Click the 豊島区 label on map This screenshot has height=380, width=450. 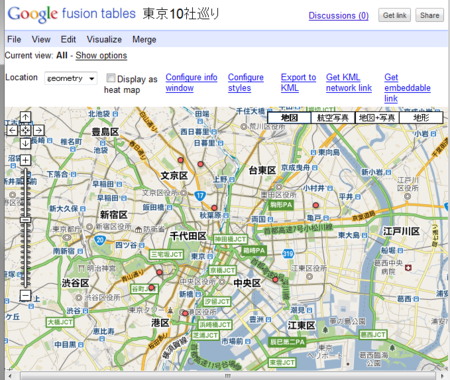point(105,132)
